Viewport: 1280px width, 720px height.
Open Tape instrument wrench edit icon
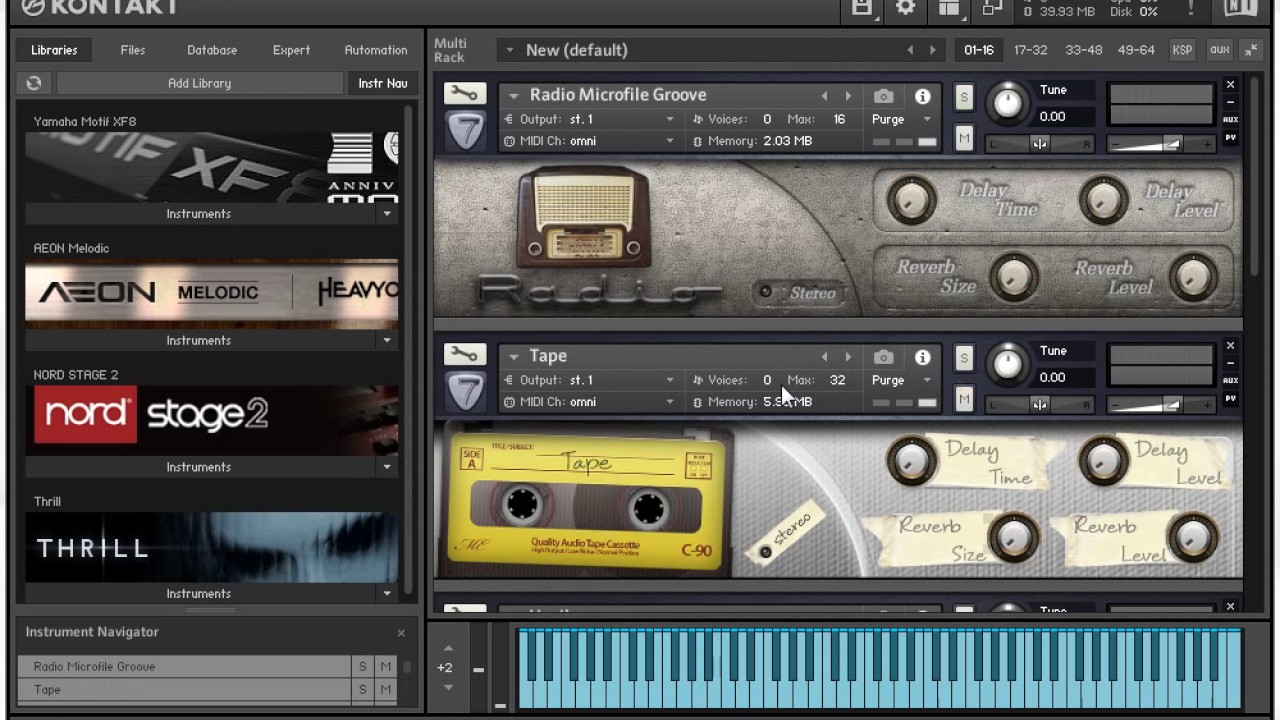point(464,354)
